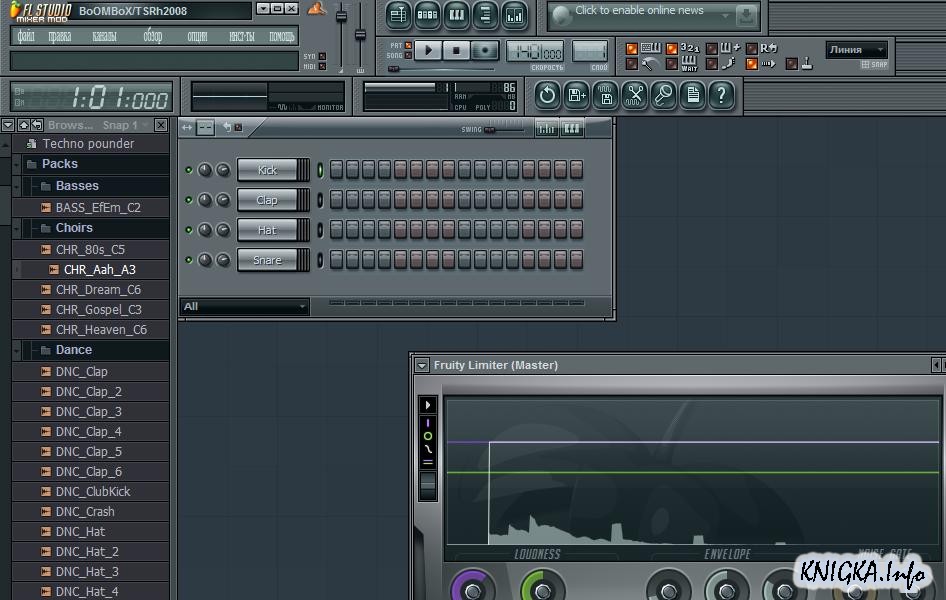Click the orange user icon near title
The image size is (946, 600).
pyautogui.click(x=316, y=8)
